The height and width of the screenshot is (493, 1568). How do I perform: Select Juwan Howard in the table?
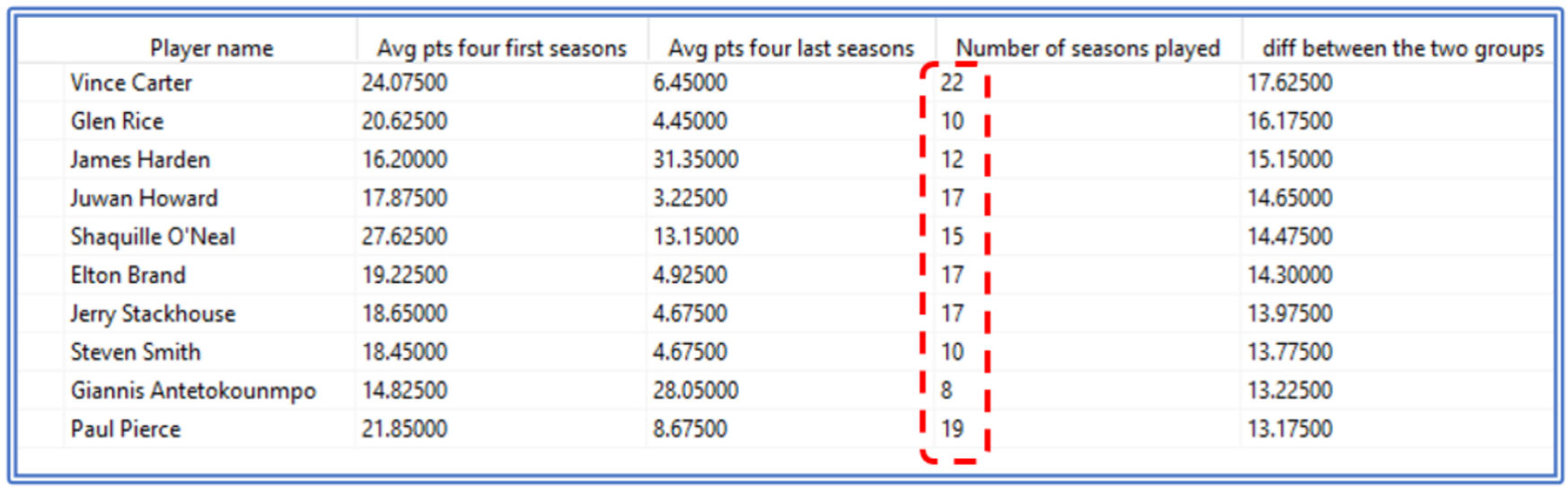click(x=144, y=198)
